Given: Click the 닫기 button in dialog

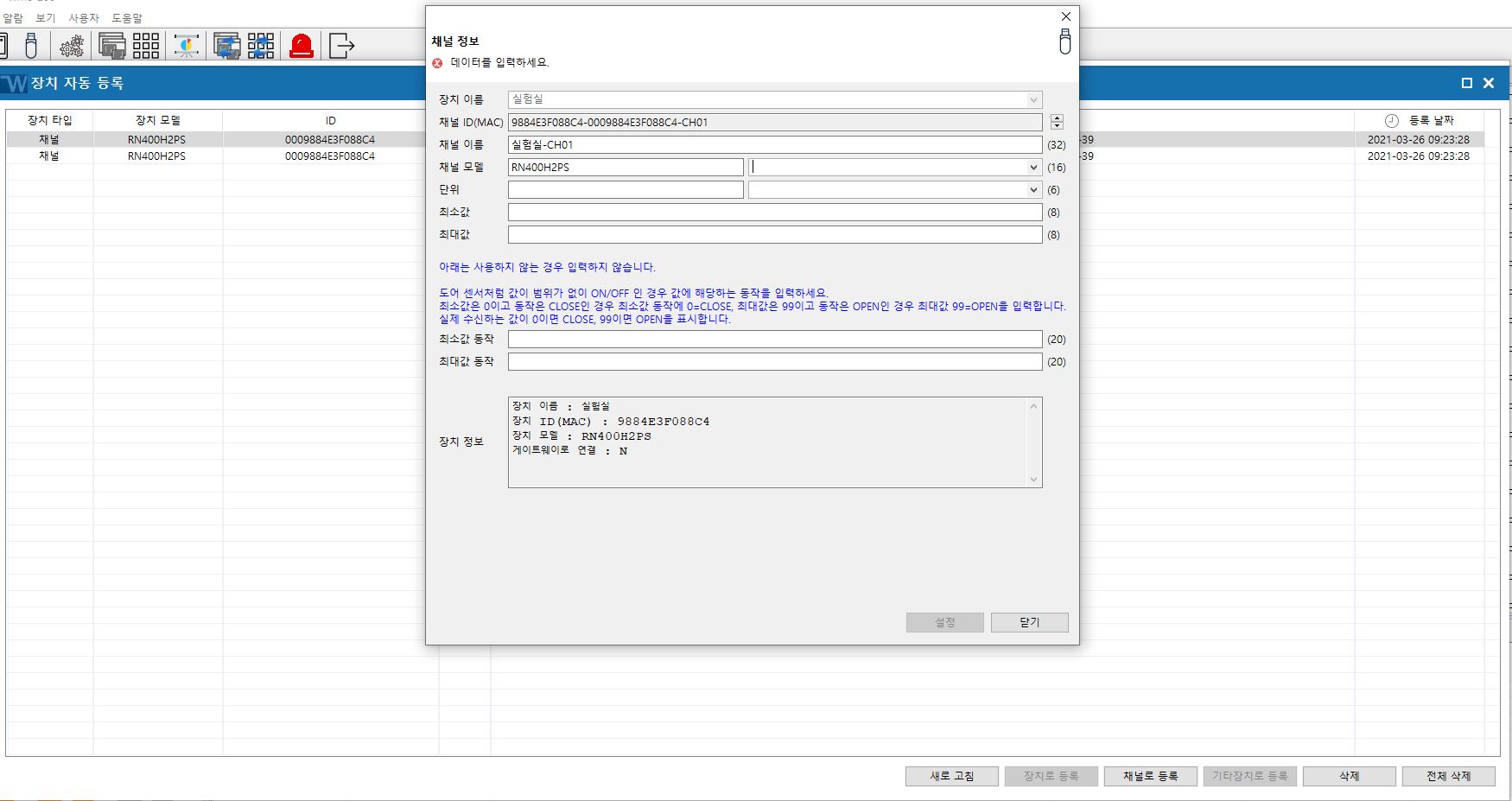Looking at the screenshot, I should (1029, 622).
